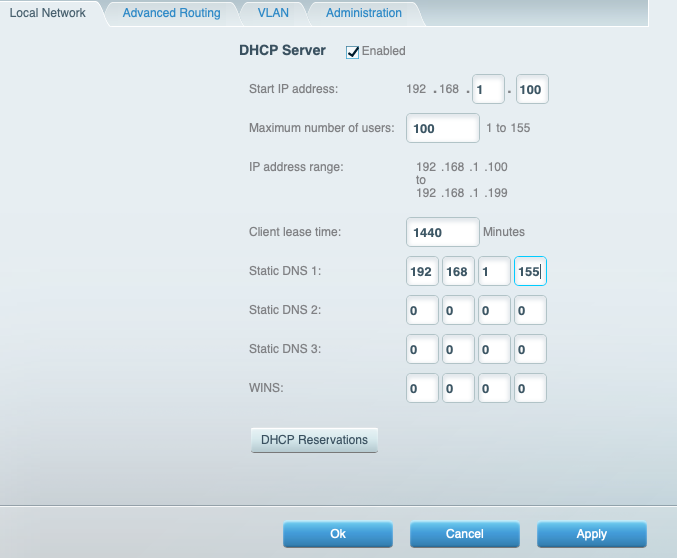Click WINS third octet field
This screenshot has width=678, height=558.
(x=494, y=388)
